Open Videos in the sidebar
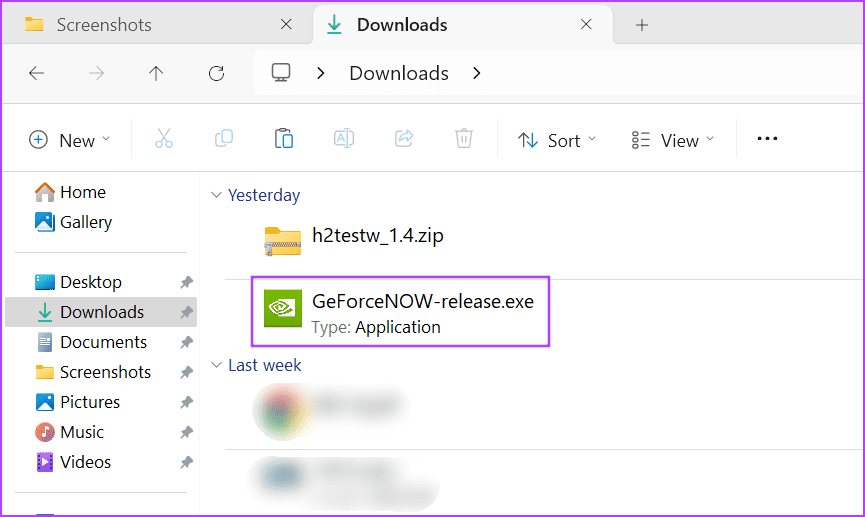This screenshot has height=517, width=865. pos(73,462)
